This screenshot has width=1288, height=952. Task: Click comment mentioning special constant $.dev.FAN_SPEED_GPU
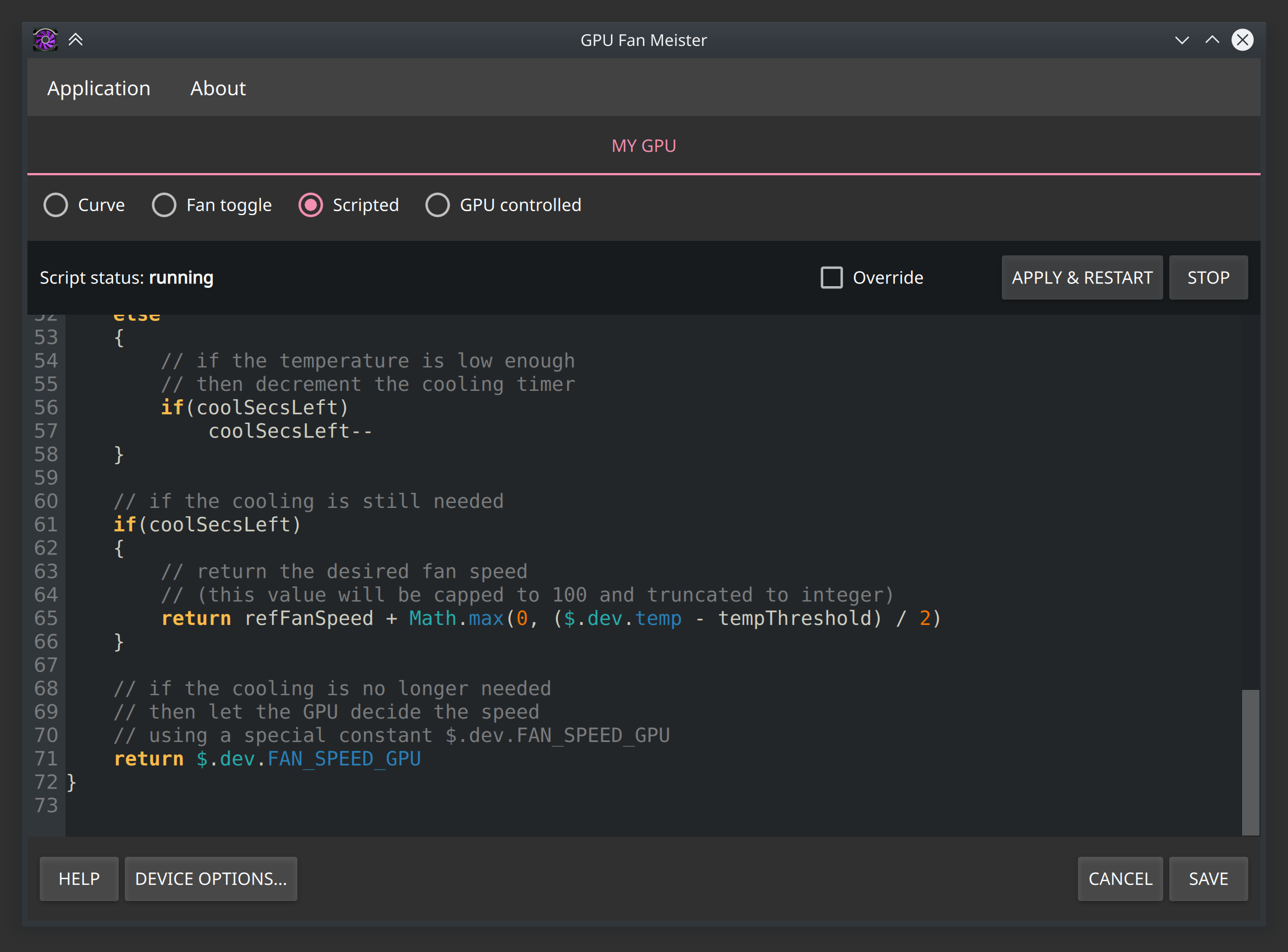pyautogui.click(x=392, y=735)
